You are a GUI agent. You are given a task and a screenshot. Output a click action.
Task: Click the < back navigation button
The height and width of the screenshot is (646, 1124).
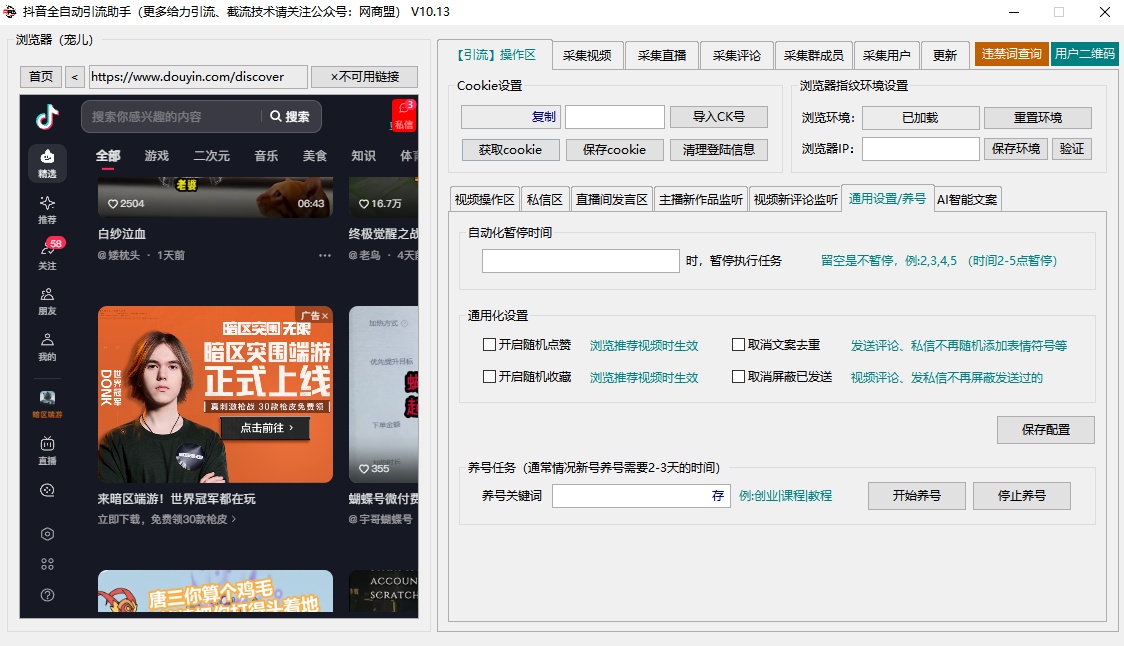click(75, 77)
